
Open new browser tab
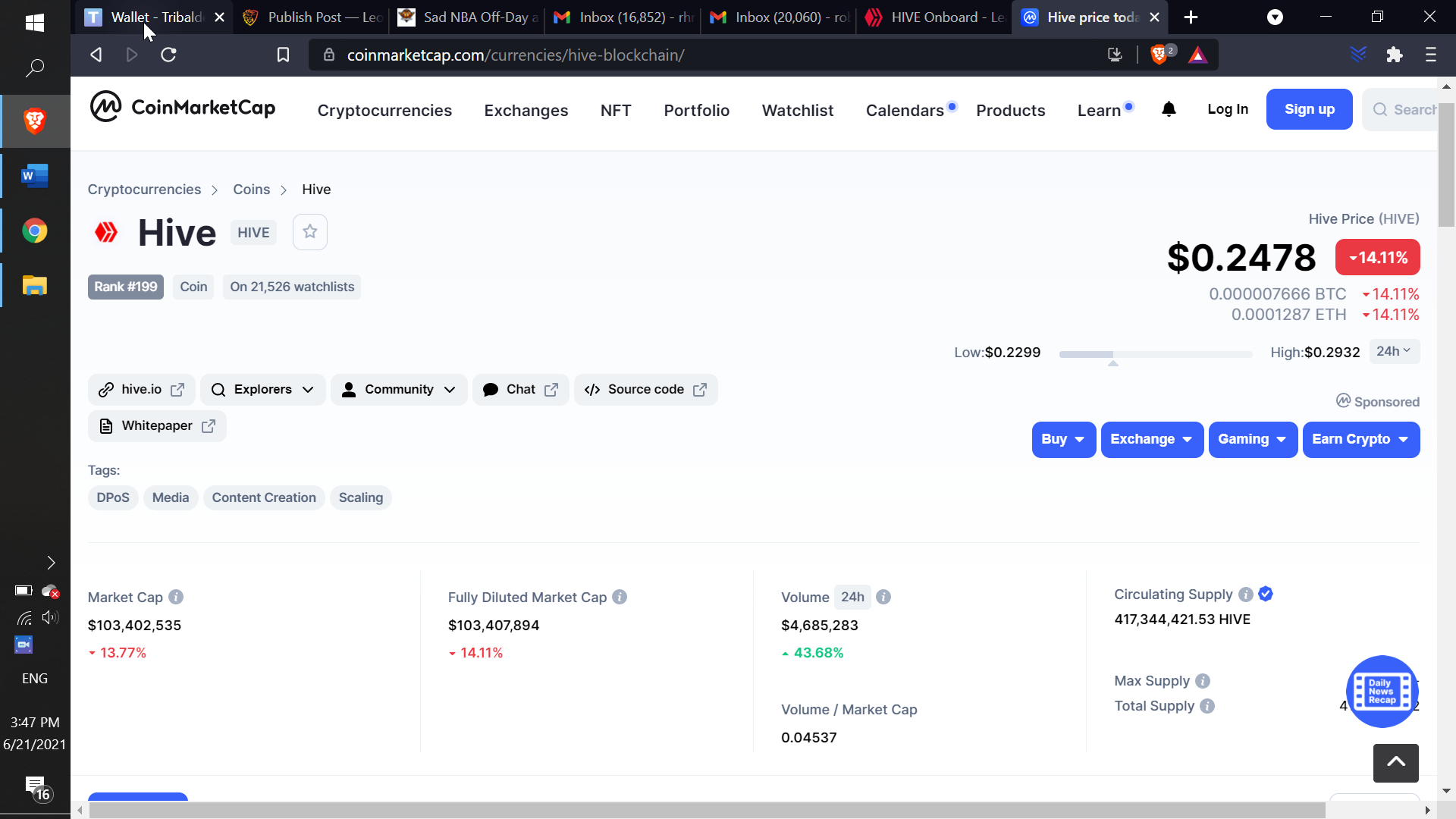(1191, 17)
